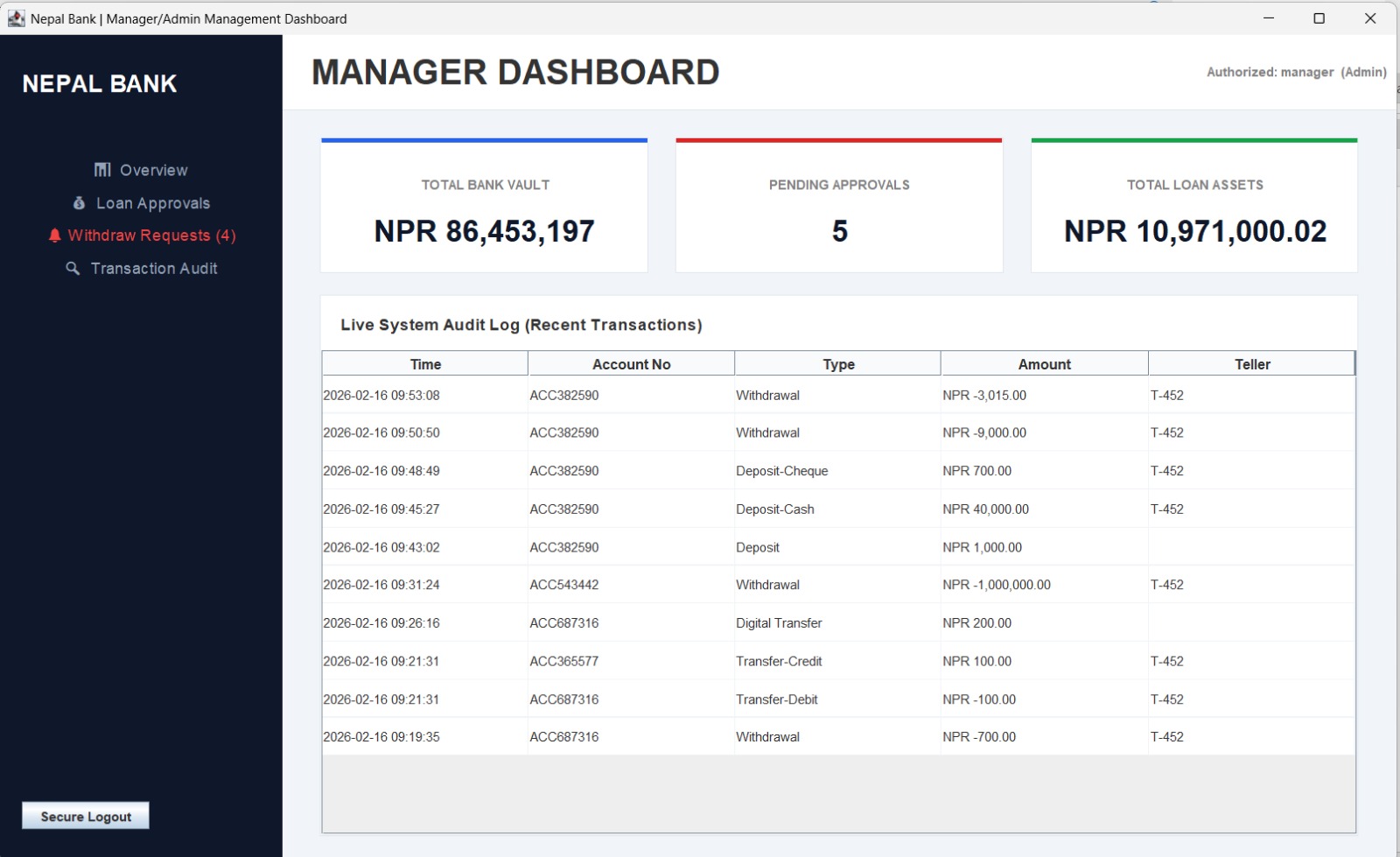The image size is (1400, 857).
Task: Select the Total Loan Assets card
Action: 1194,206
